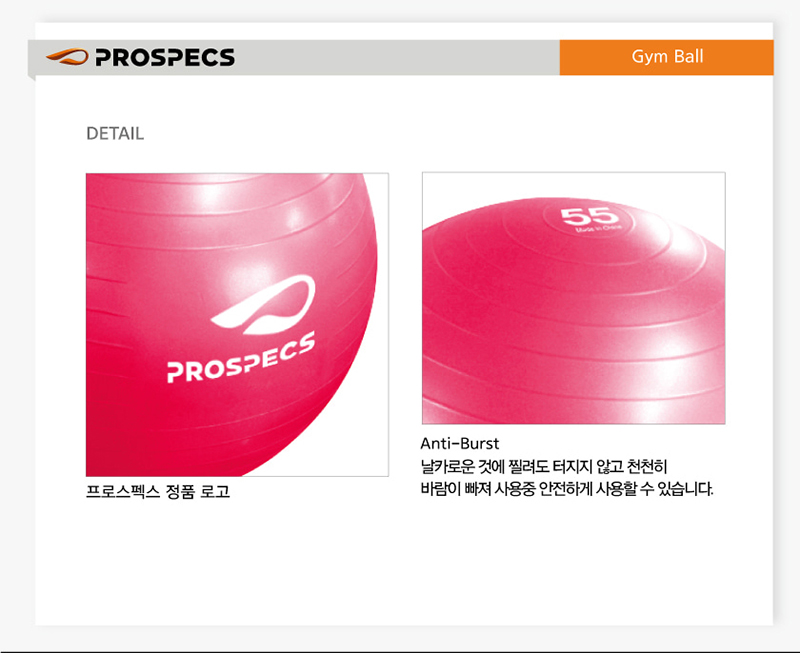Viewport: 800px width, 653px height.
Task: Click the DETAIL section heading
Action: tap(115, 134)
